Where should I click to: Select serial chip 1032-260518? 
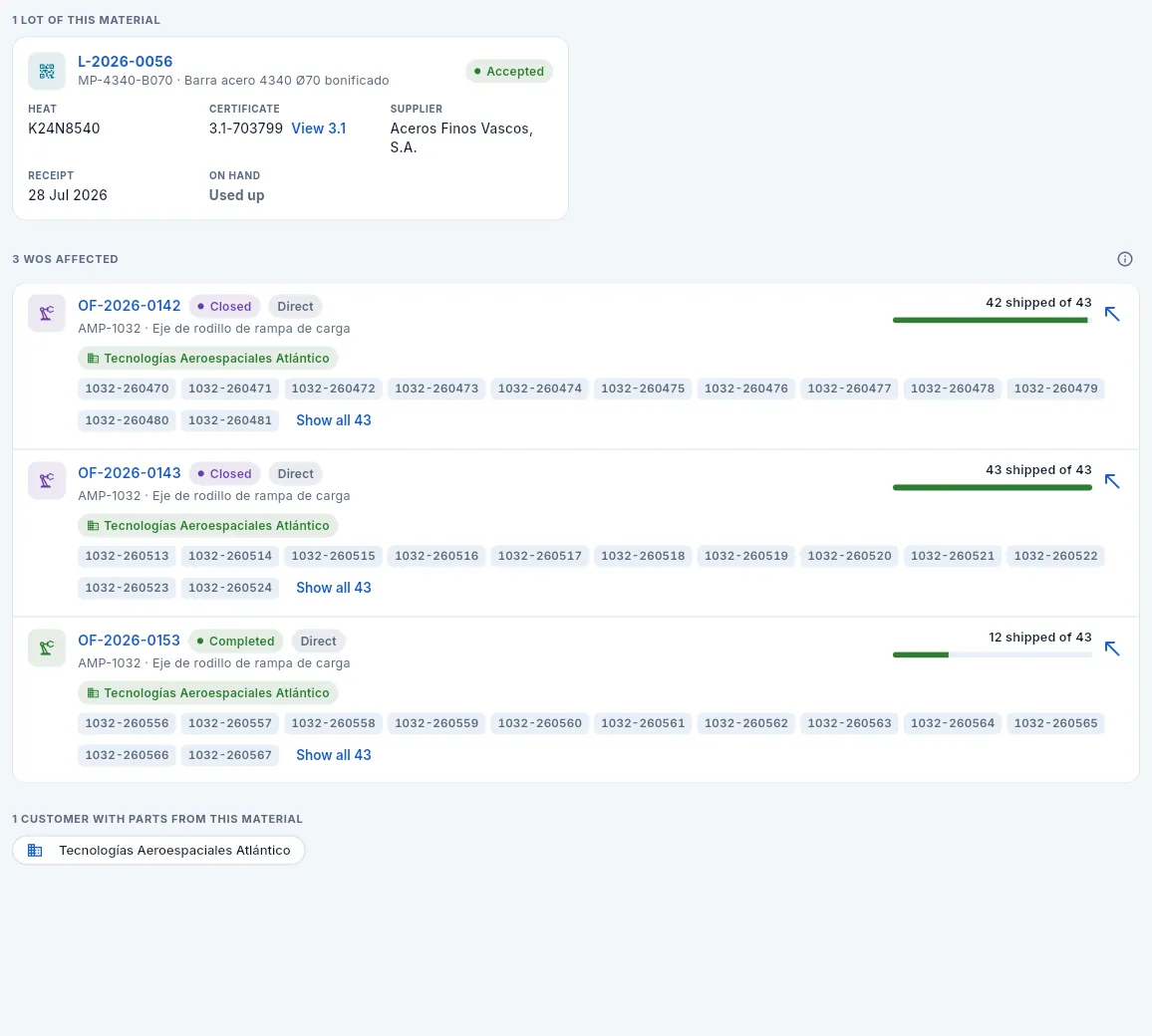pos(643,556)
